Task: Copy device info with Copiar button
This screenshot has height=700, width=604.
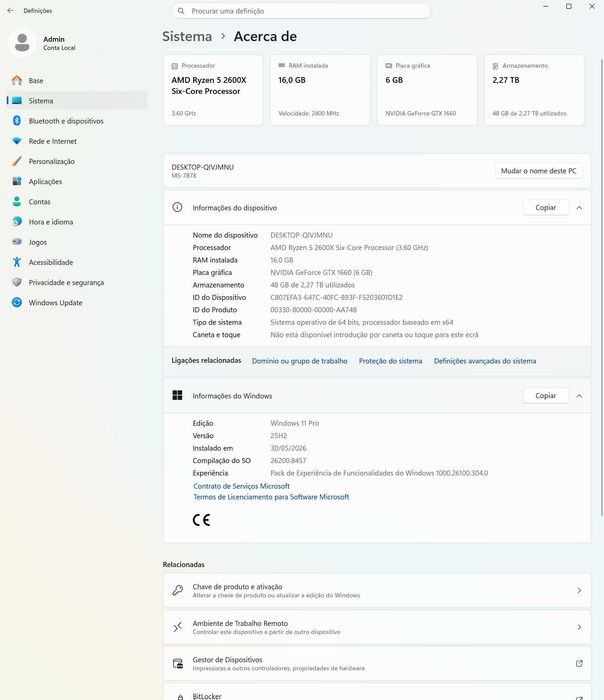Action: pyautogui.click(x=546, y=207)
